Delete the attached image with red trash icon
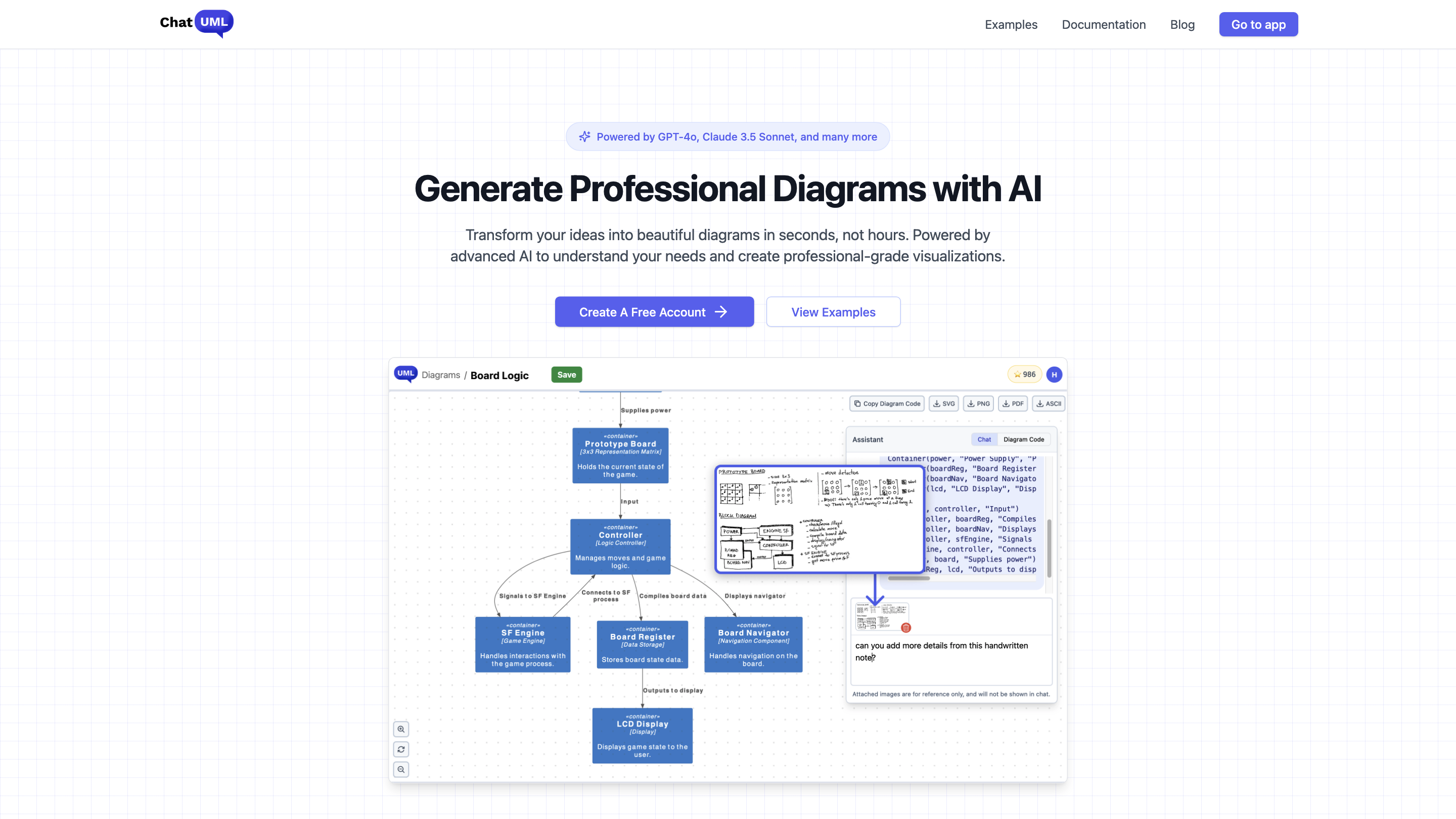 click(906, 627)
